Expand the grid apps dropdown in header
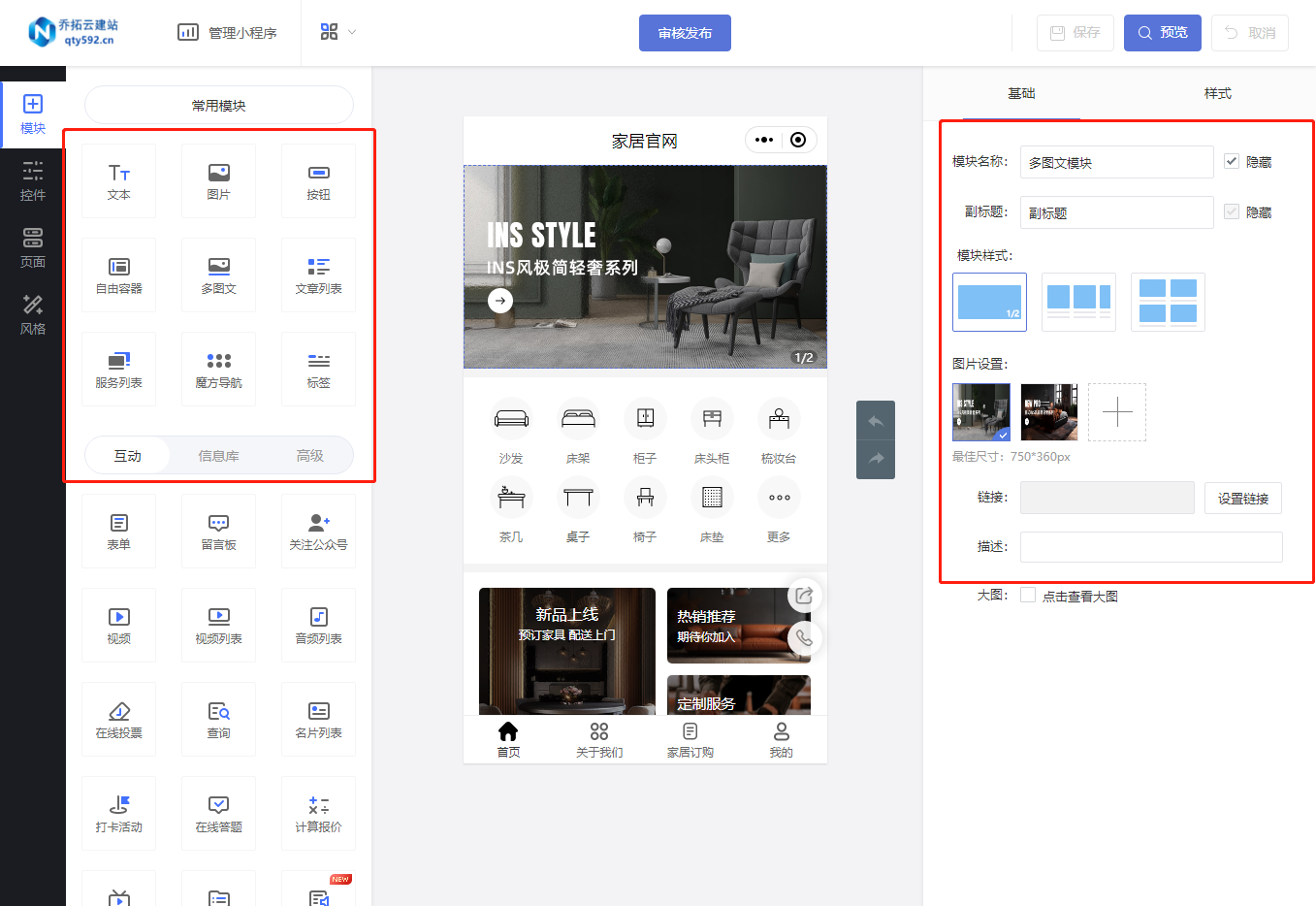The width and height of the screenshot is (1316, 906). [x=337, y=32]
